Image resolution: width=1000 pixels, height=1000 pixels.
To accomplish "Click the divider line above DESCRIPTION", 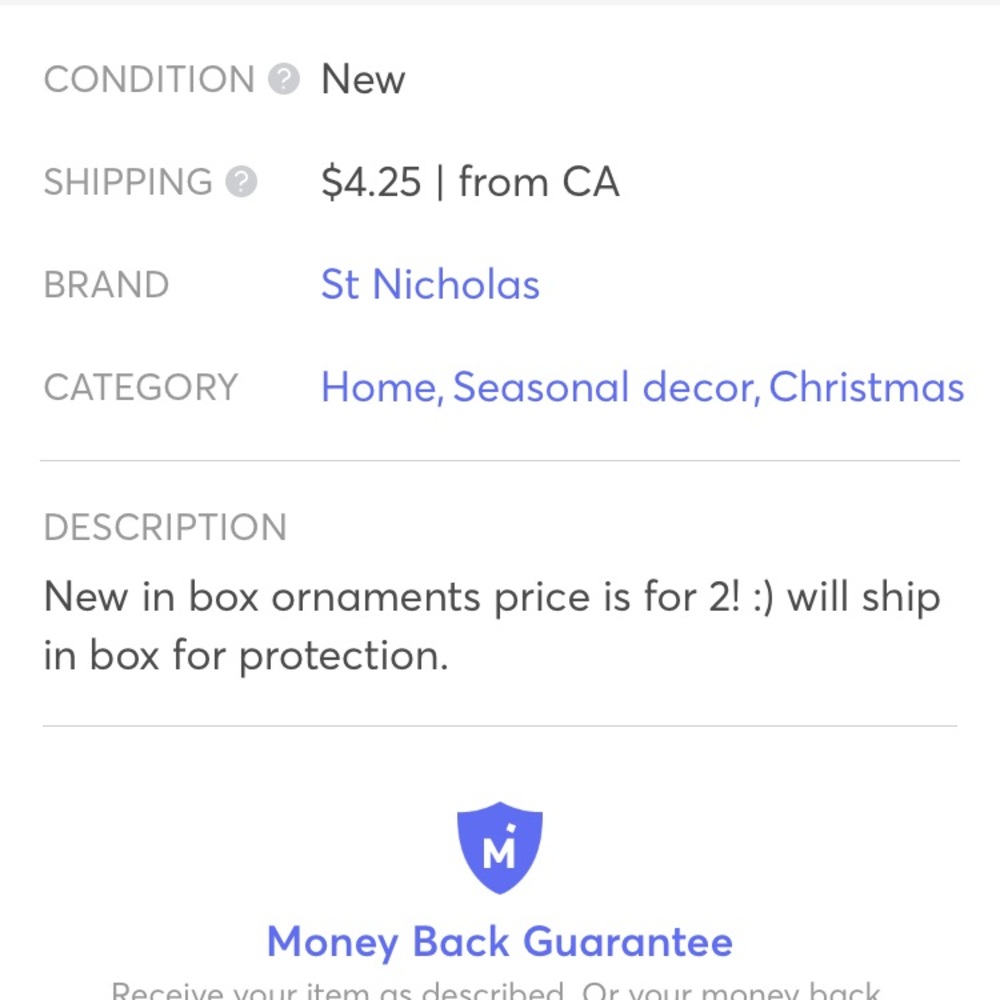I will 500,460.
